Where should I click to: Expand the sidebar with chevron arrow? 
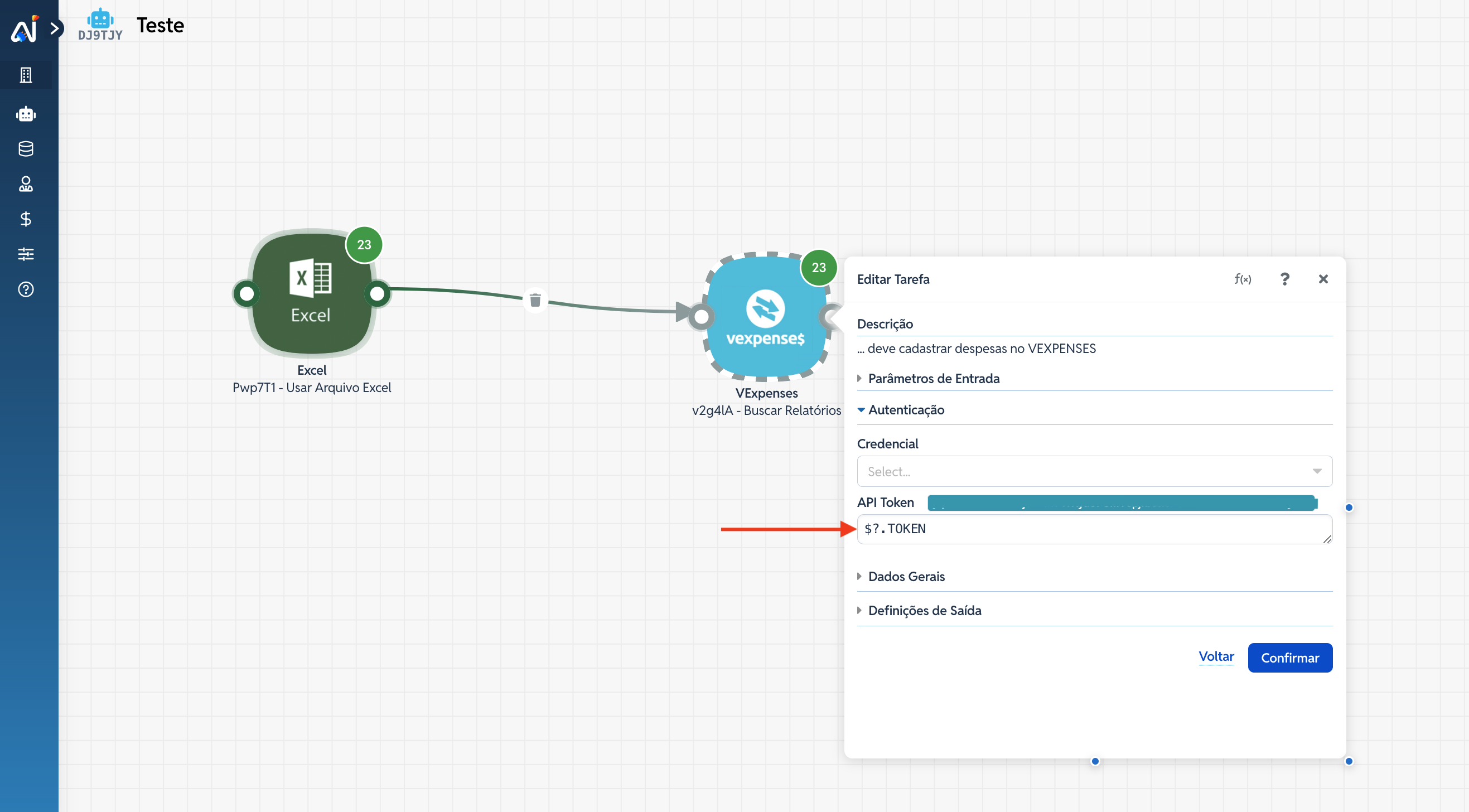click(x=55, y=28)
